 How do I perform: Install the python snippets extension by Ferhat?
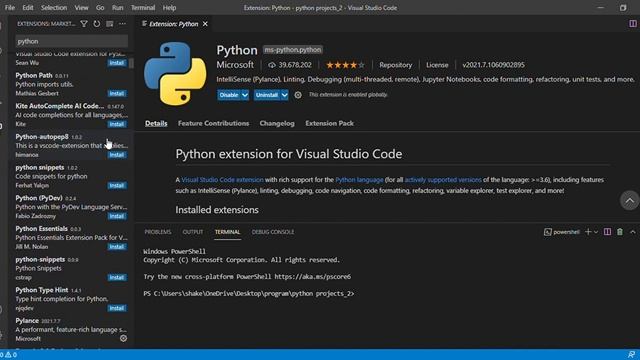(x=117, y=185)
